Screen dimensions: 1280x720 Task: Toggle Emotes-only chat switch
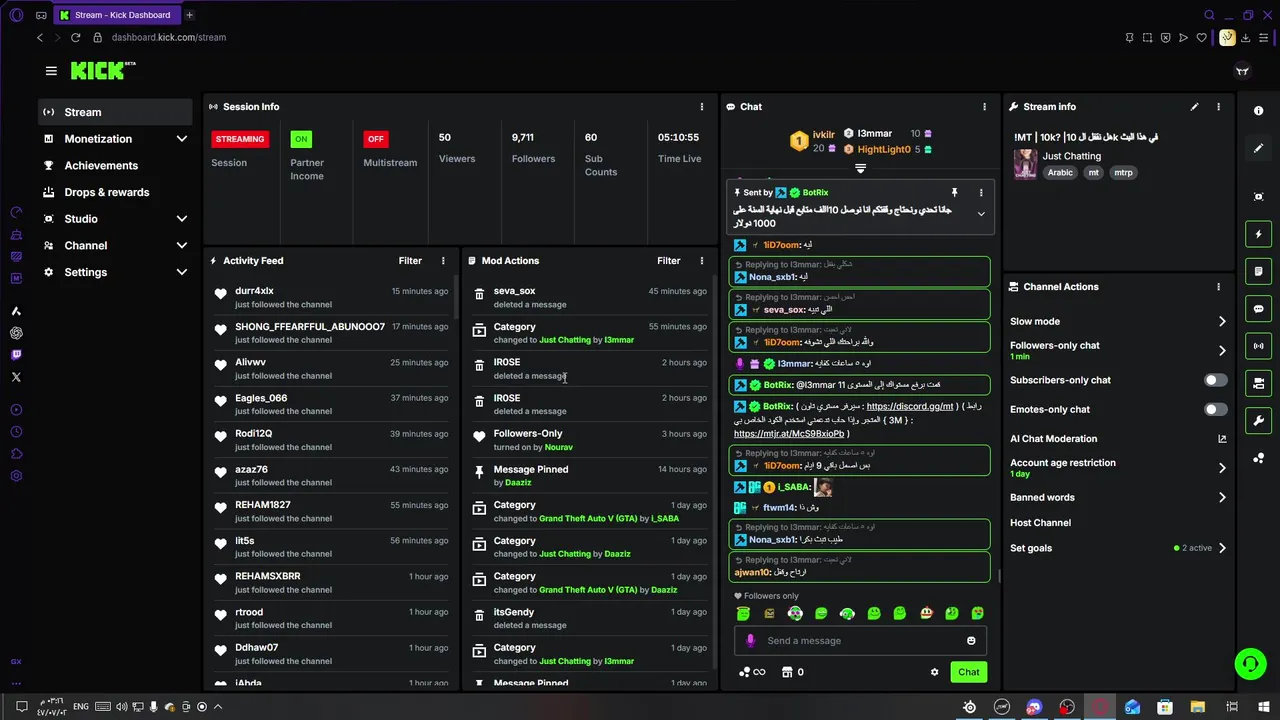click(1215, 409)
